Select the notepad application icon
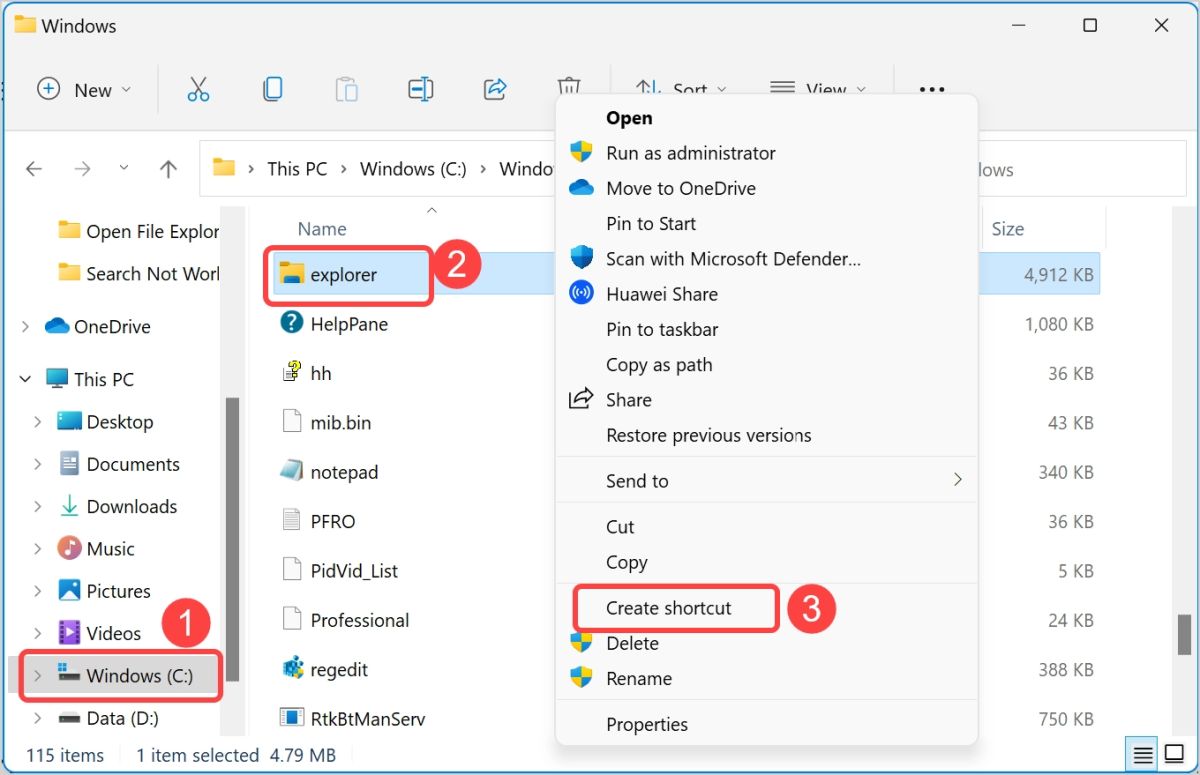The image size is (1200, 775). [292, 471]
